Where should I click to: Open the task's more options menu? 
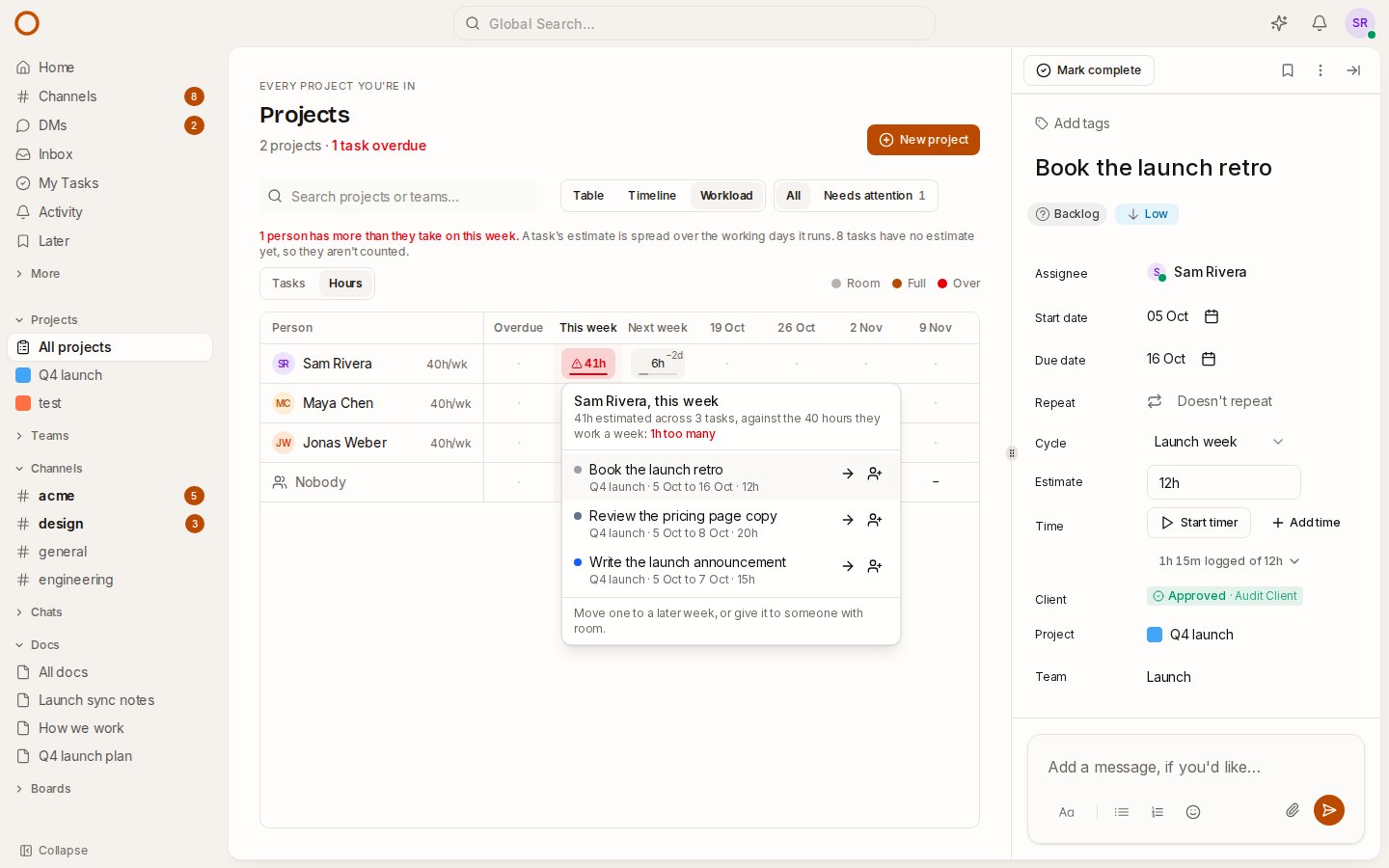(1321, 70)
